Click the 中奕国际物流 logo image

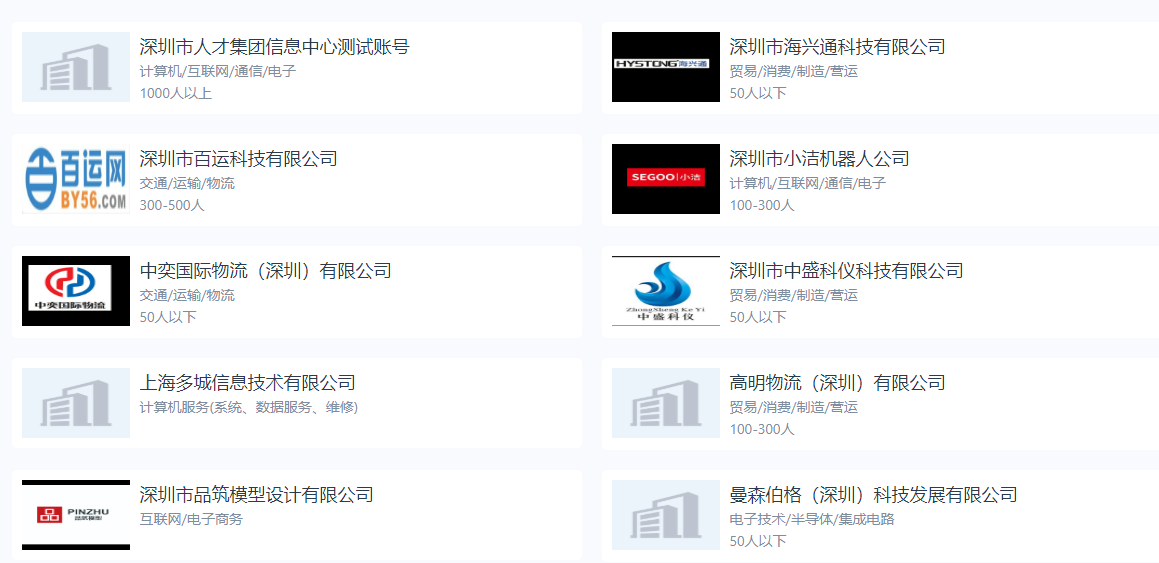76,291
